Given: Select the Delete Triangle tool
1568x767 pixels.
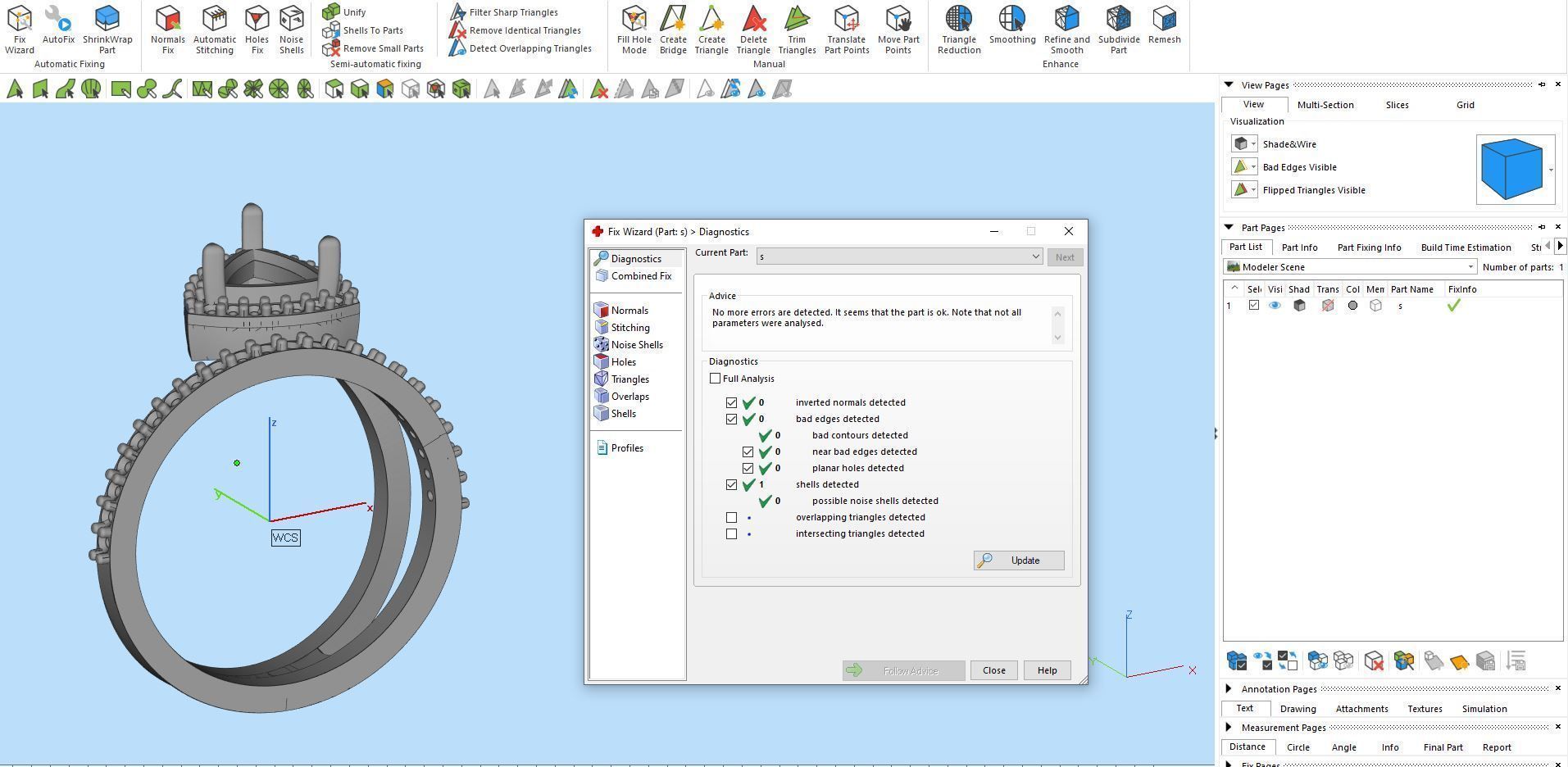Looking at the screenshot, I should (x=753, y=29).
